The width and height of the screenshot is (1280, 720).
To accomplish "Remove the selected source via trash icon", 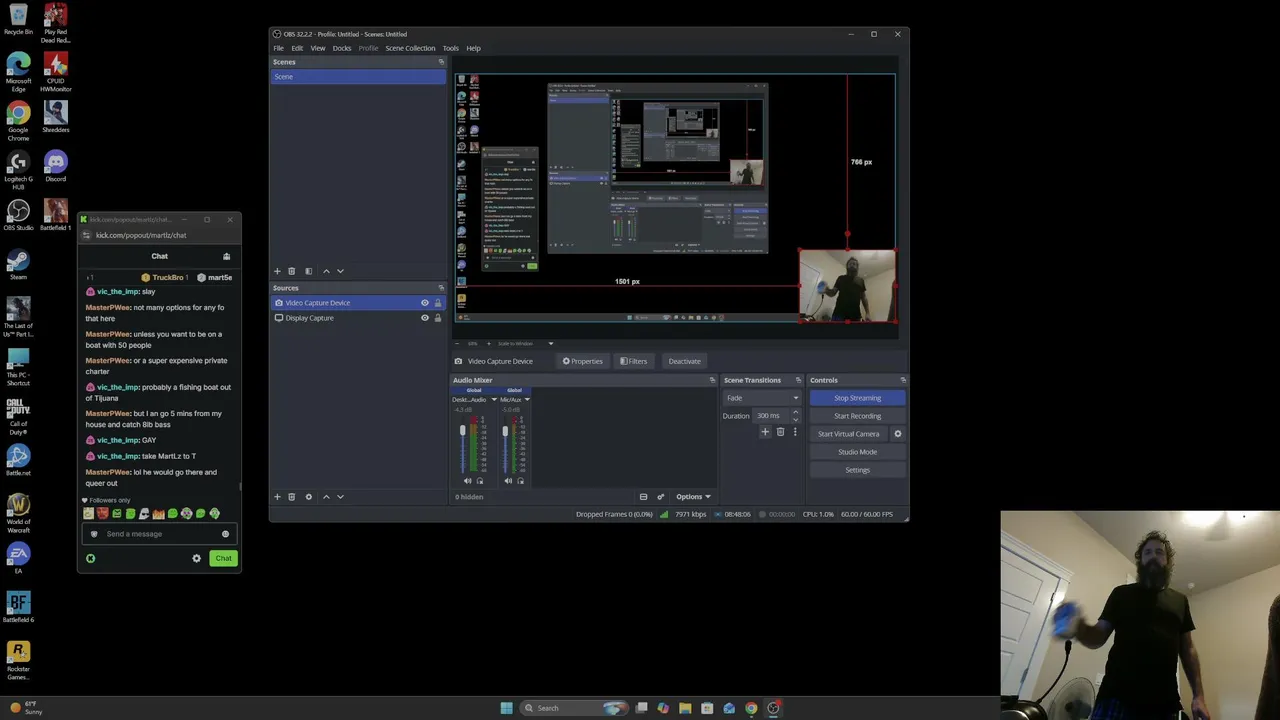I will pos(292,497).
